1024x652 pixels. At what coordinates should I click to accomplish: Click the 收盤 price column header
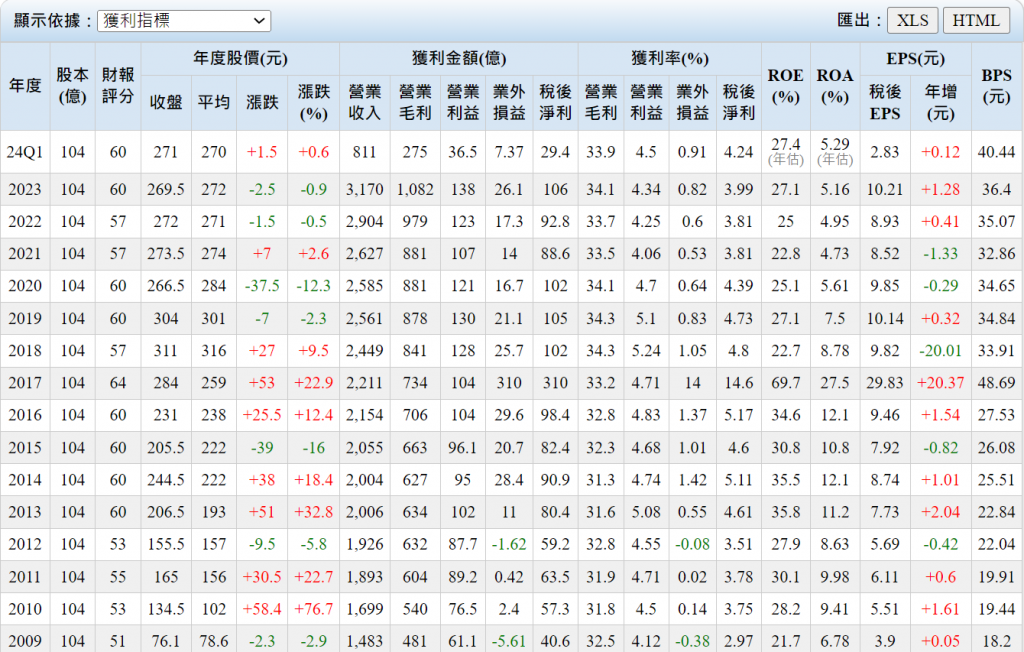tap(165, 102)
